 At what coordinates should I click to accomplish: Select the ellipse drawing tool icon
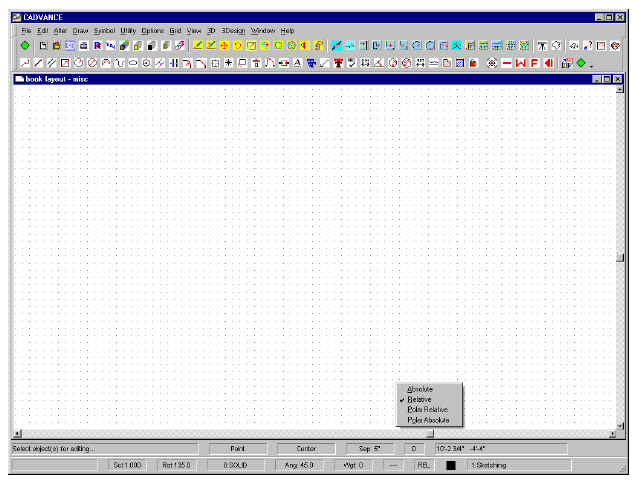(x=133, y=63)
